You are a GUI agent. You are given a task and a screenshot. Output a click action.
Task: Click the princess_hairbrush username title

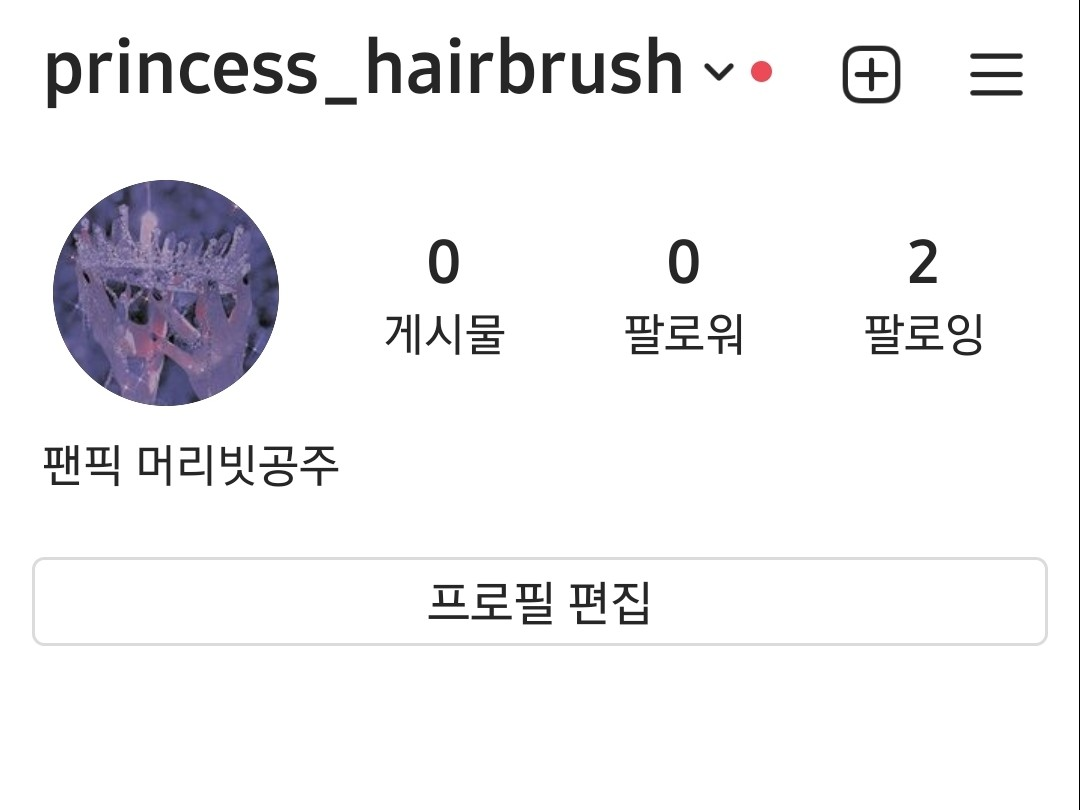point(364,71)
